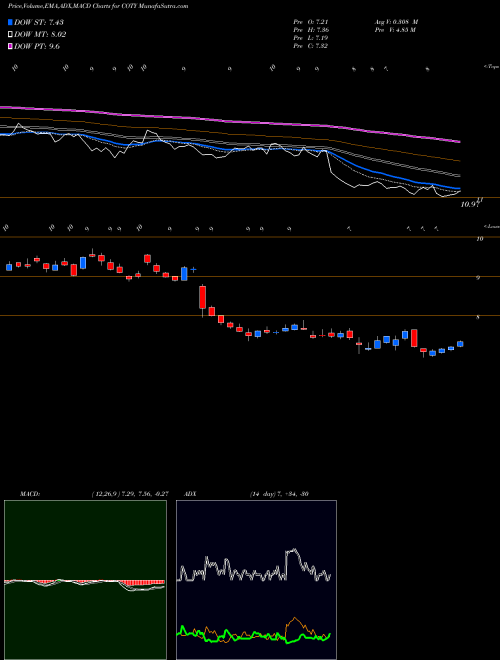Image resolution: width=500 pixels, height=660 pixels.
Task: Click the 'Pre O: 7.21' value
Action: tap(311, 22)
